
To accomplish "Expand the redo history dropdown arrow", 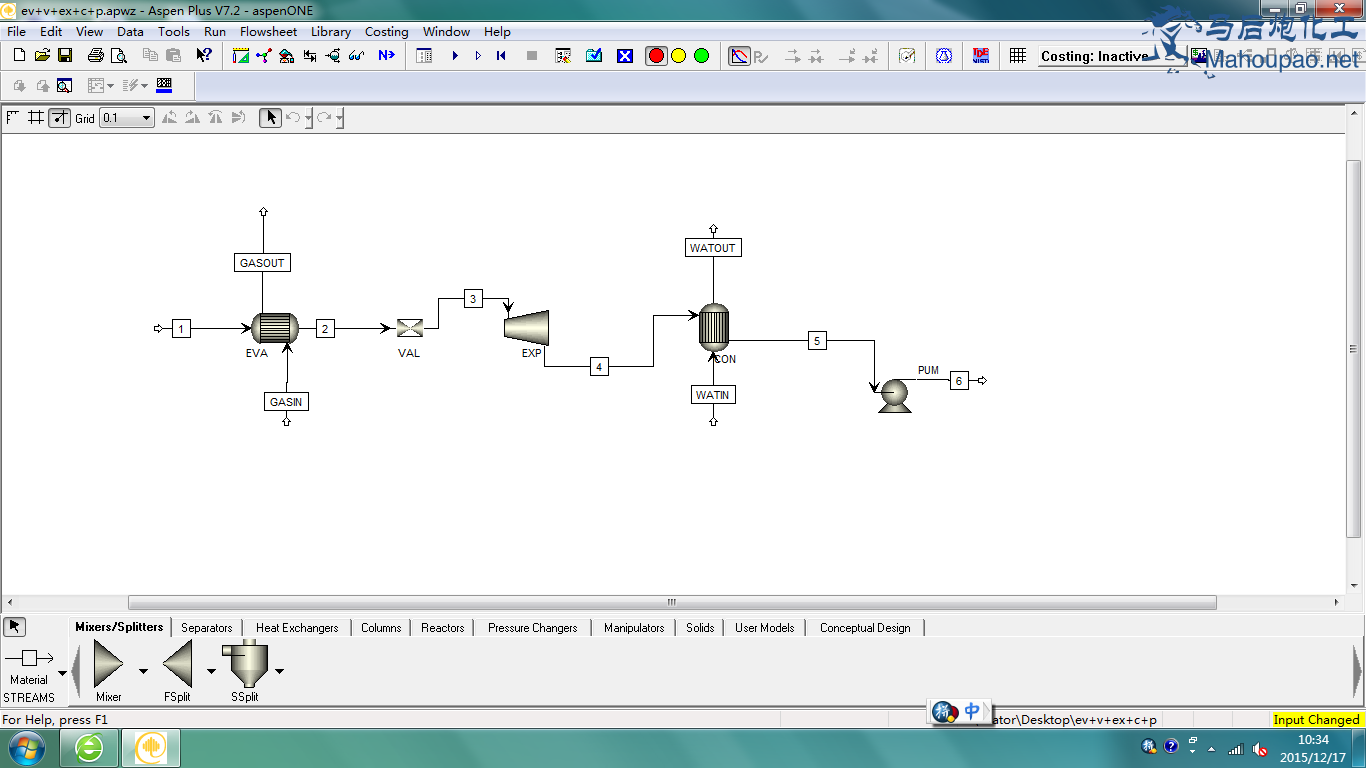I will (x=340, y=118).
